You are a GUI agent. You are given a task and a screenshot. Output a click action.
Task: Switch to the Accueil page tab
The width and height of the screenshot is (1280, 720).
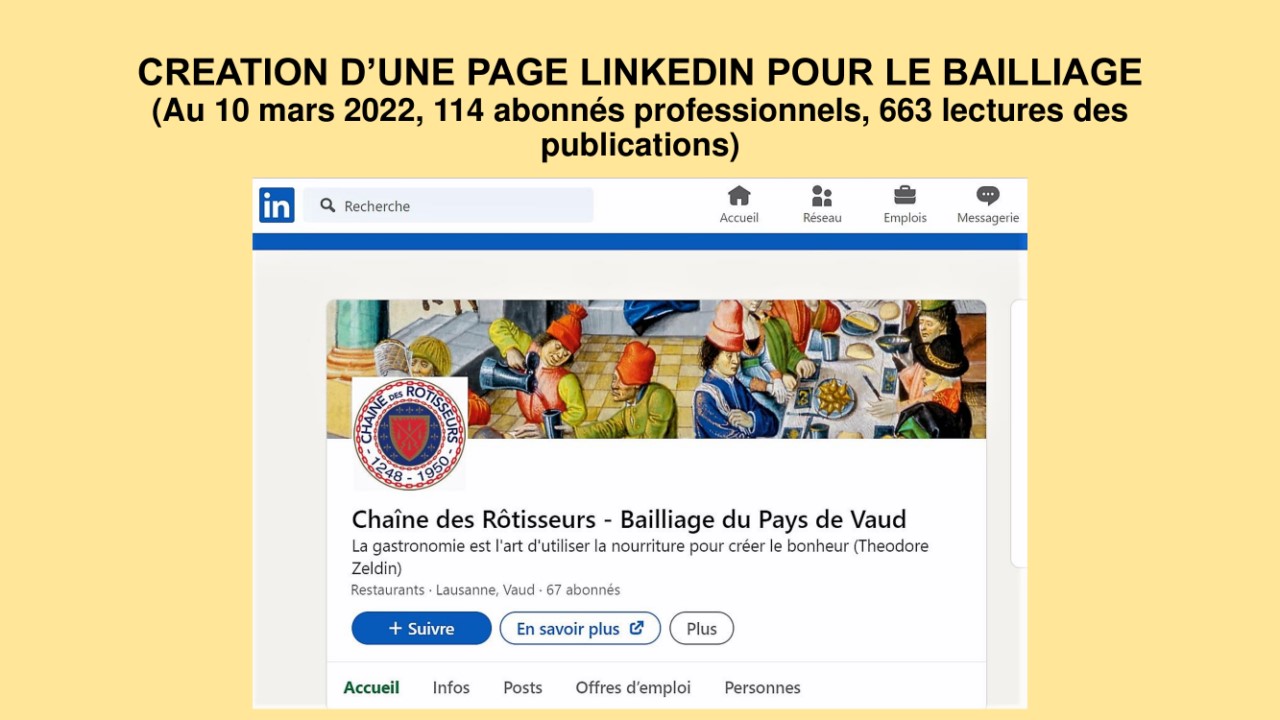tap(371, 688)
